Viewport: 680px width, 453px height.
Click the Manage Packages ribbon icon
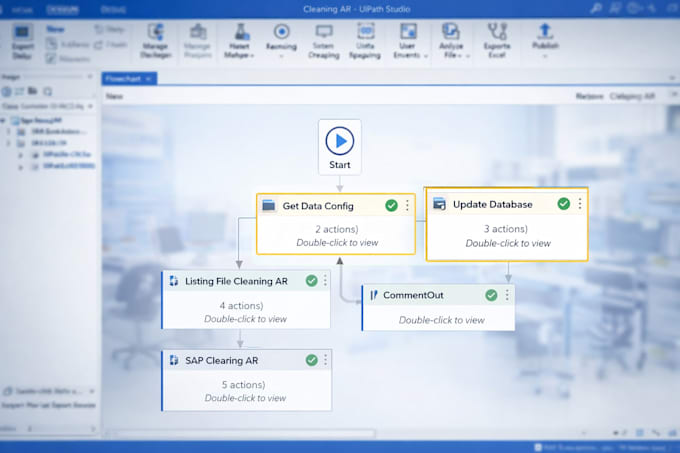click(155, 32)
